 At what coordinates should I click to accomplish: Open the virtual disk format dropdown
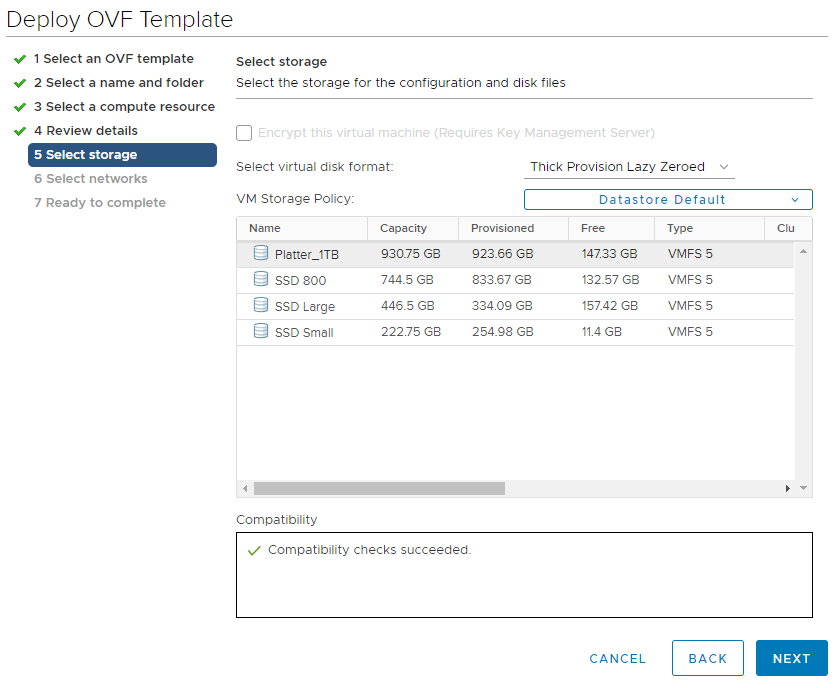click(x=629, y=167)
